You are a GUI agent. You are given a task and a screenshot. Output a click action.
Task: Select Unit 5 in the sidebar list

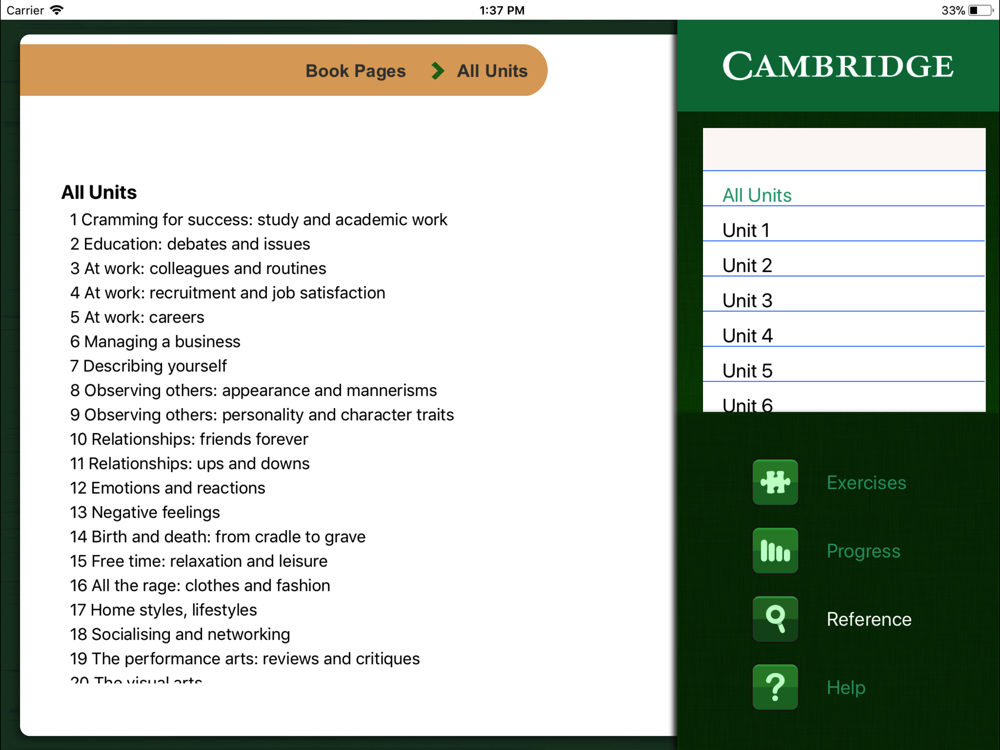(844, 365)
